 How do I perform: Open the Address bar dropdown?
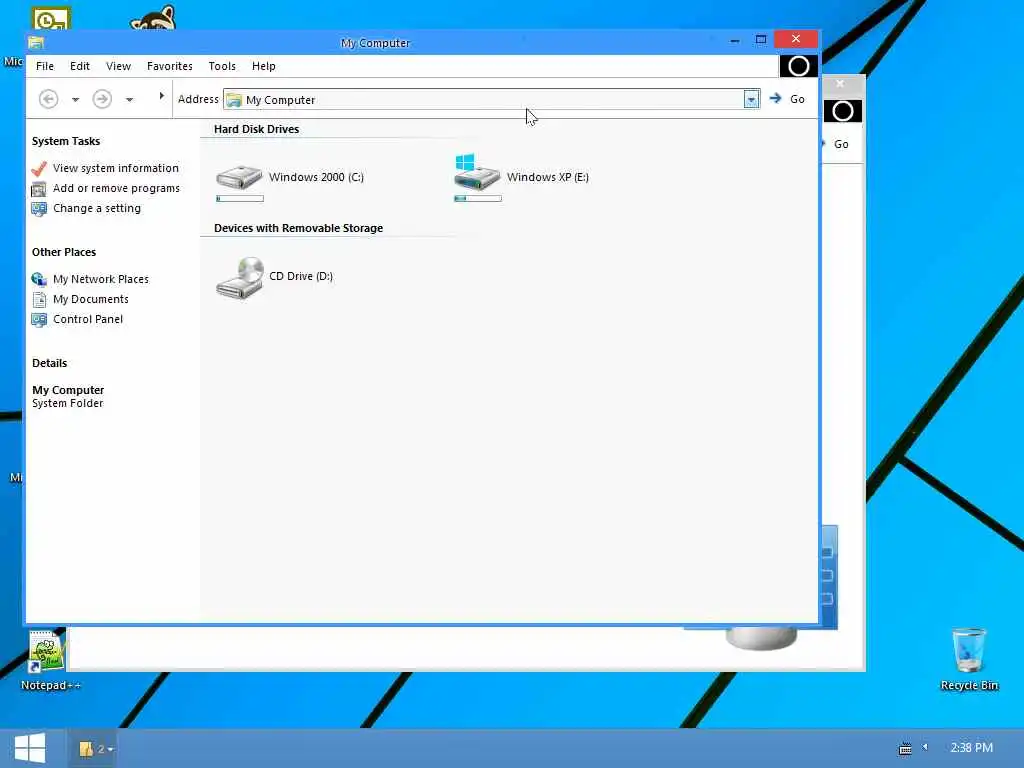pyautogui.click(x=751, y=99)
